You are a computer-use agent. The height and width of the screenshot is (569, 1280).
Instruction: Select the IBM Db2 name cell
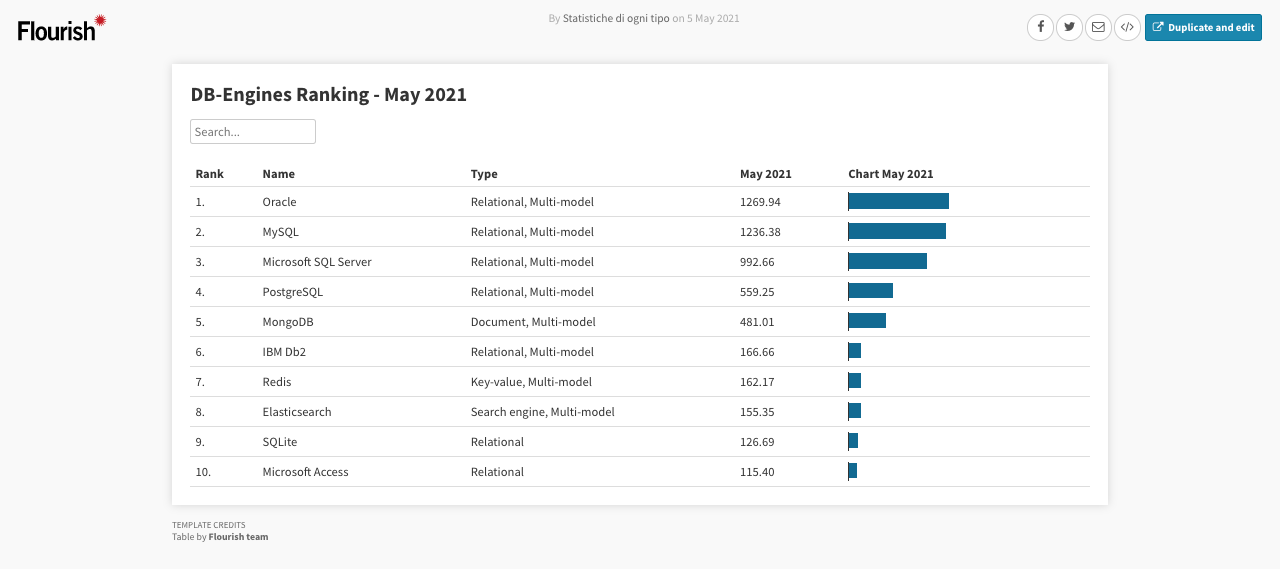click(284, 352)
